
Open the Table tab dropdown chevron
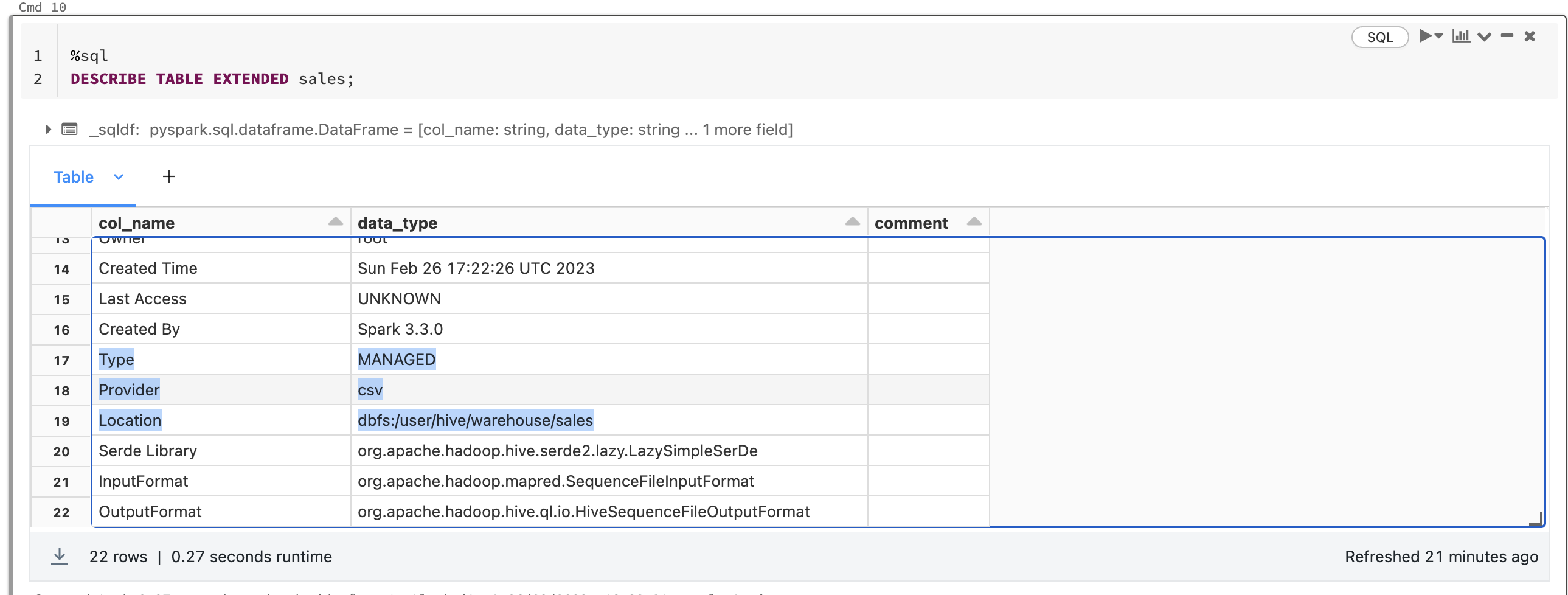[x=119, y=177]
